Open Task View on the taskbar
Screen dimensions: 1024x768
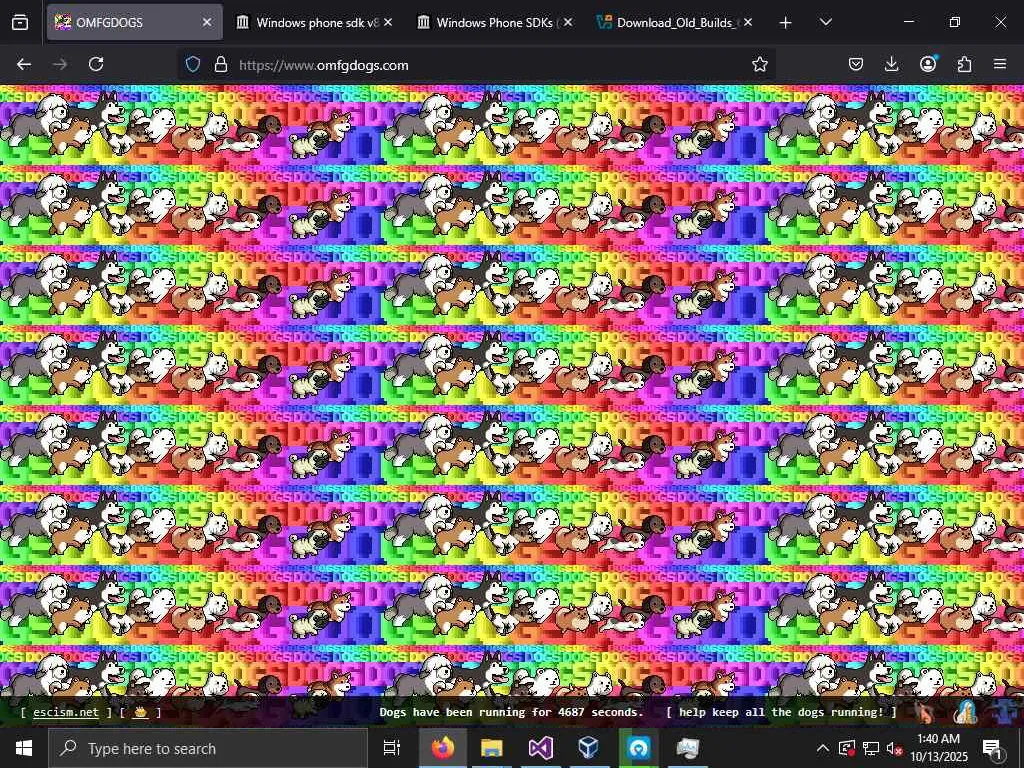point(391,748)
